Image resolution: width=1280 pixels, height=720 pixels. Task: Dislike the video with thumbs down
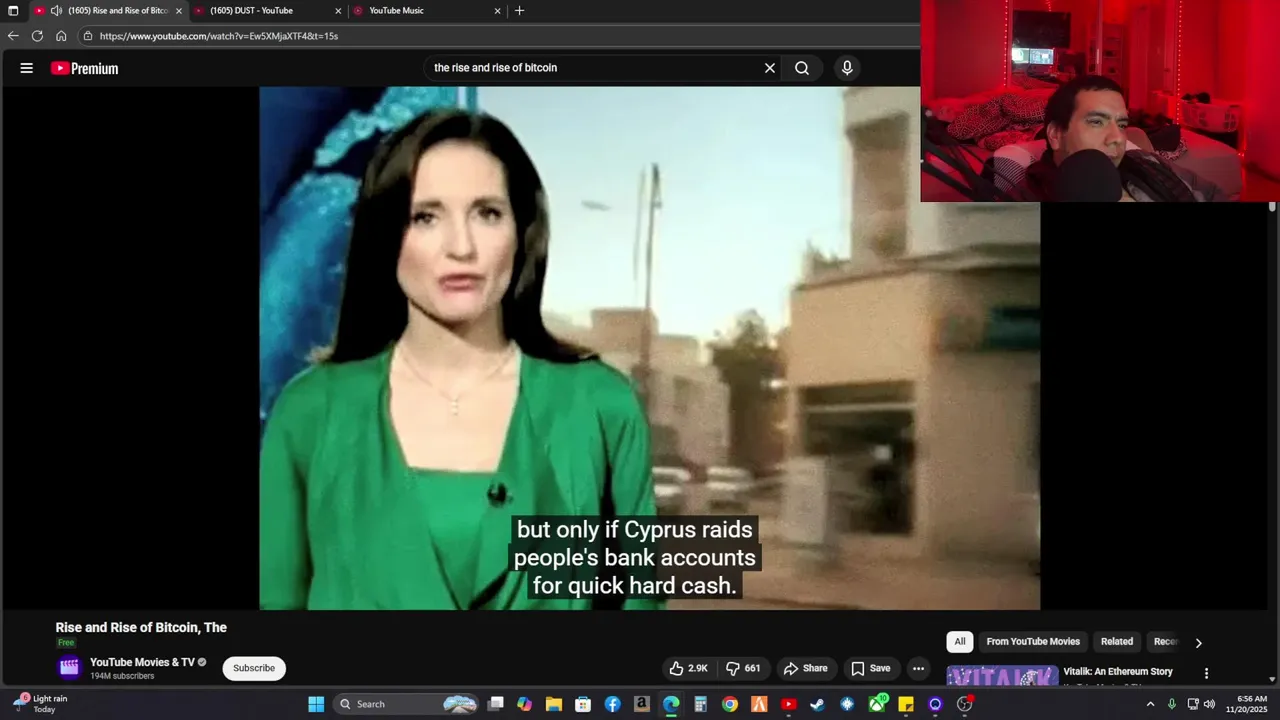[x=743, y=668]
